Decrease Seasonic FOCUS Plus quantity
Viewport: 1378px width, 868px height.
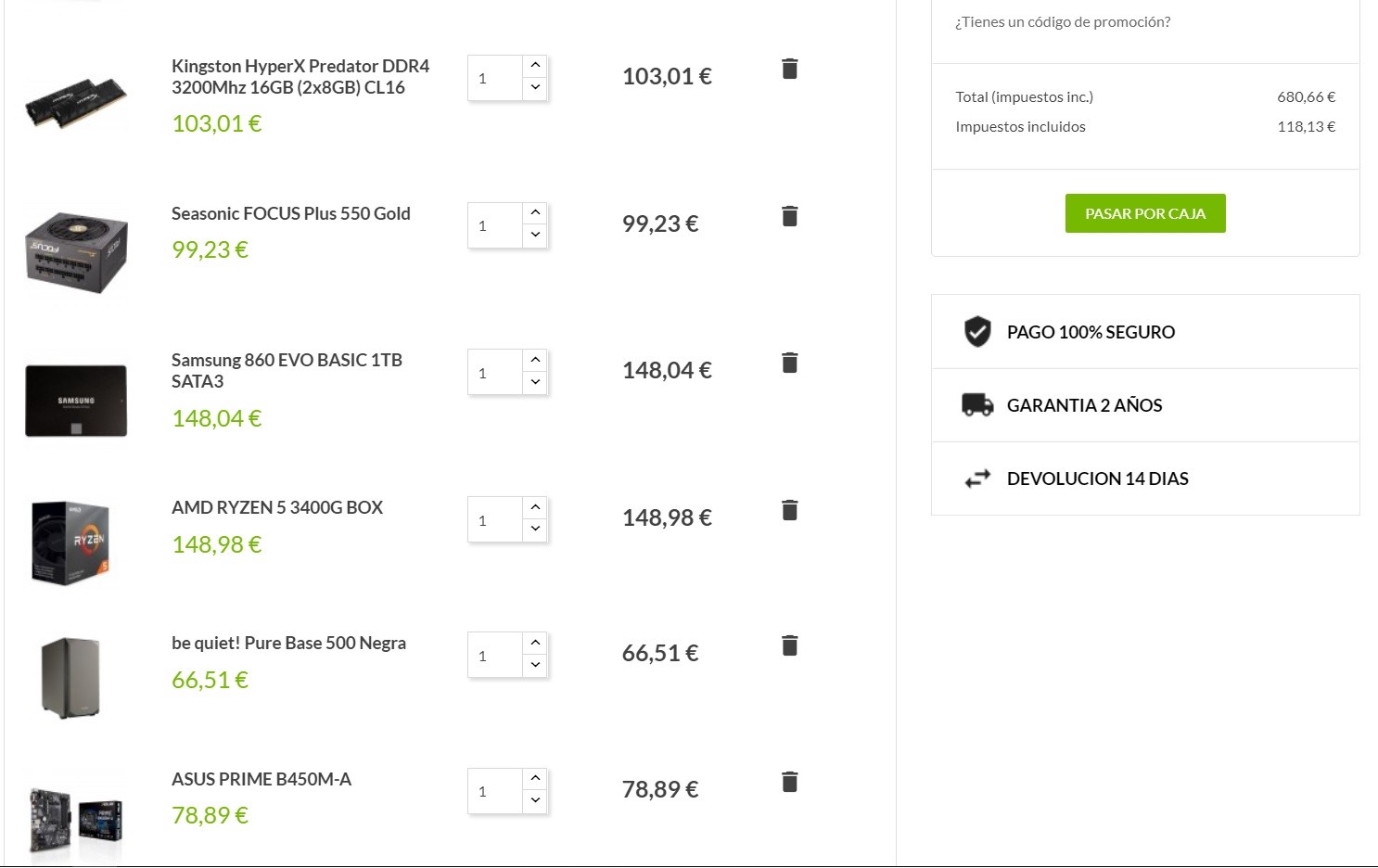pyautogui.click(x=535, y=236)
